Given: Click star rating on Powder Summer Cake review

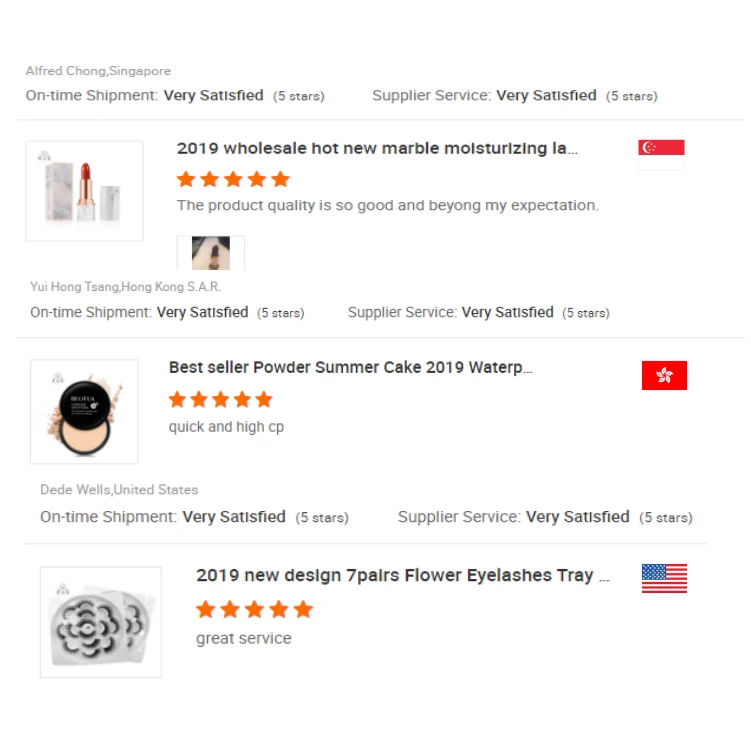Looking at the screenshot, I should coord(220,400).
